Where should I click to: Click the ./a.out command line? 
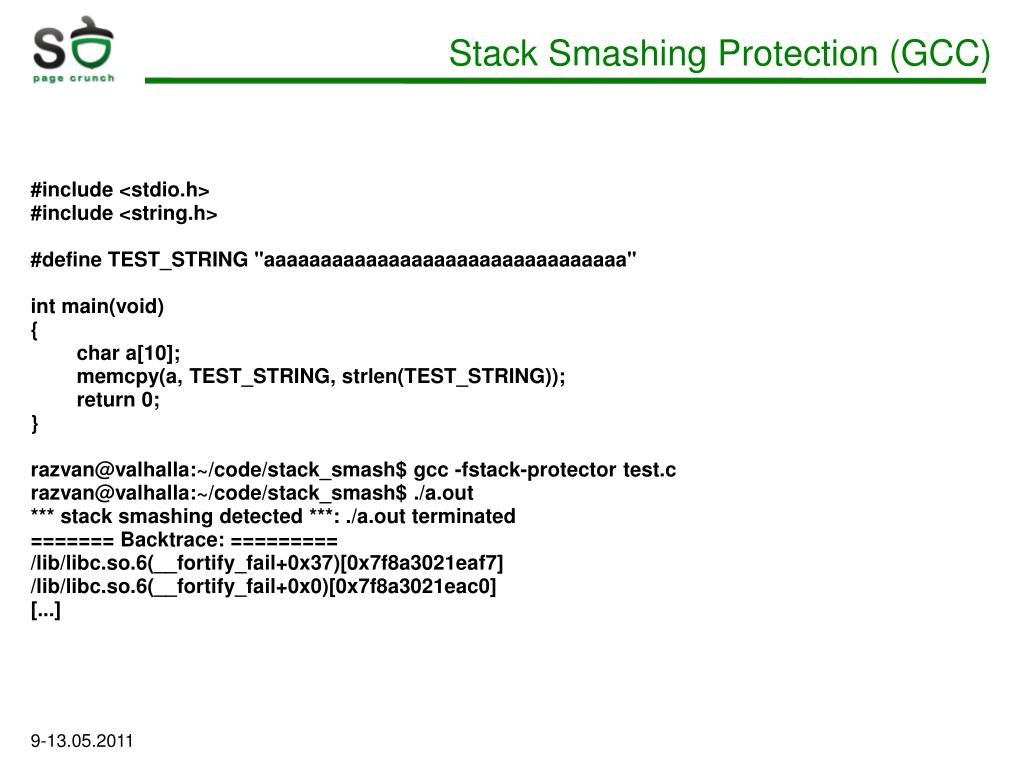tap(252, 493)
